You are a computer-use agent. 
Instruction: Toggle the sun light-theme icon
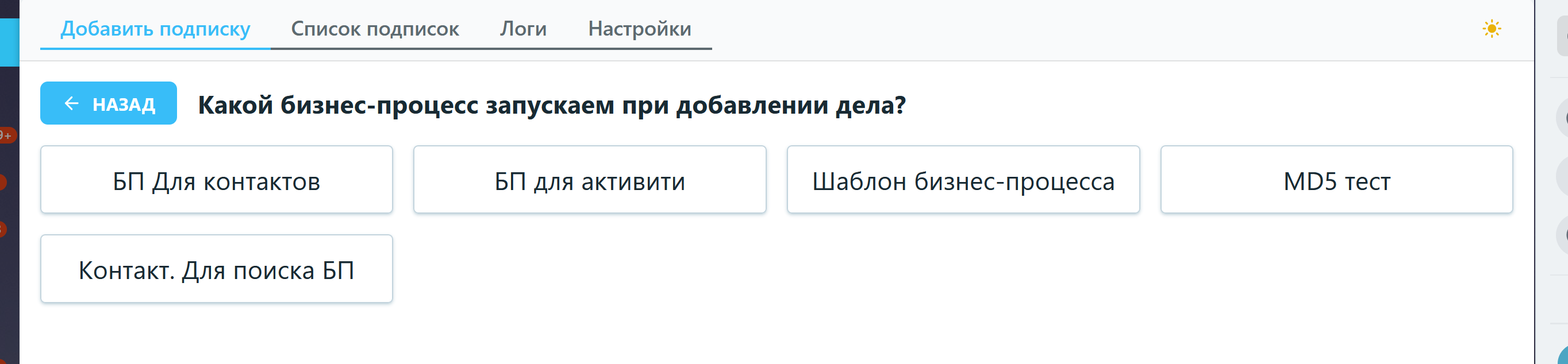pyautogui.click(x=1492, y=29)
